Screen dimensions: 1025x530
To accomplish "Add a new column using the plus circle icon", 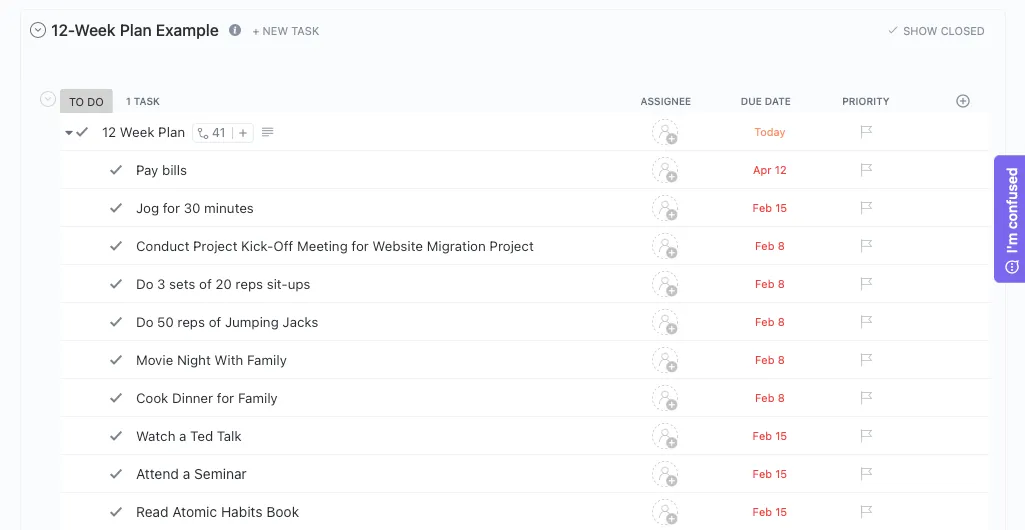I will click(x=962, y=101).
